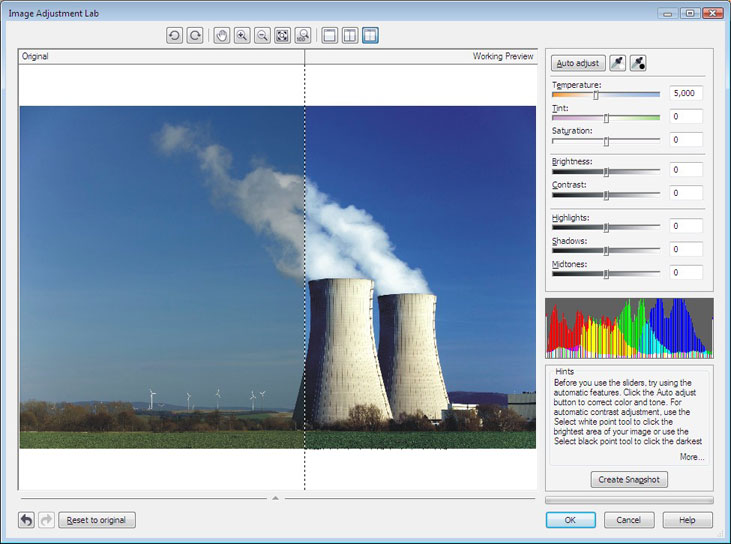Click the Zoom out magnifier
The height and width of the screenshot is (544, 731).
tap(262, 35)
